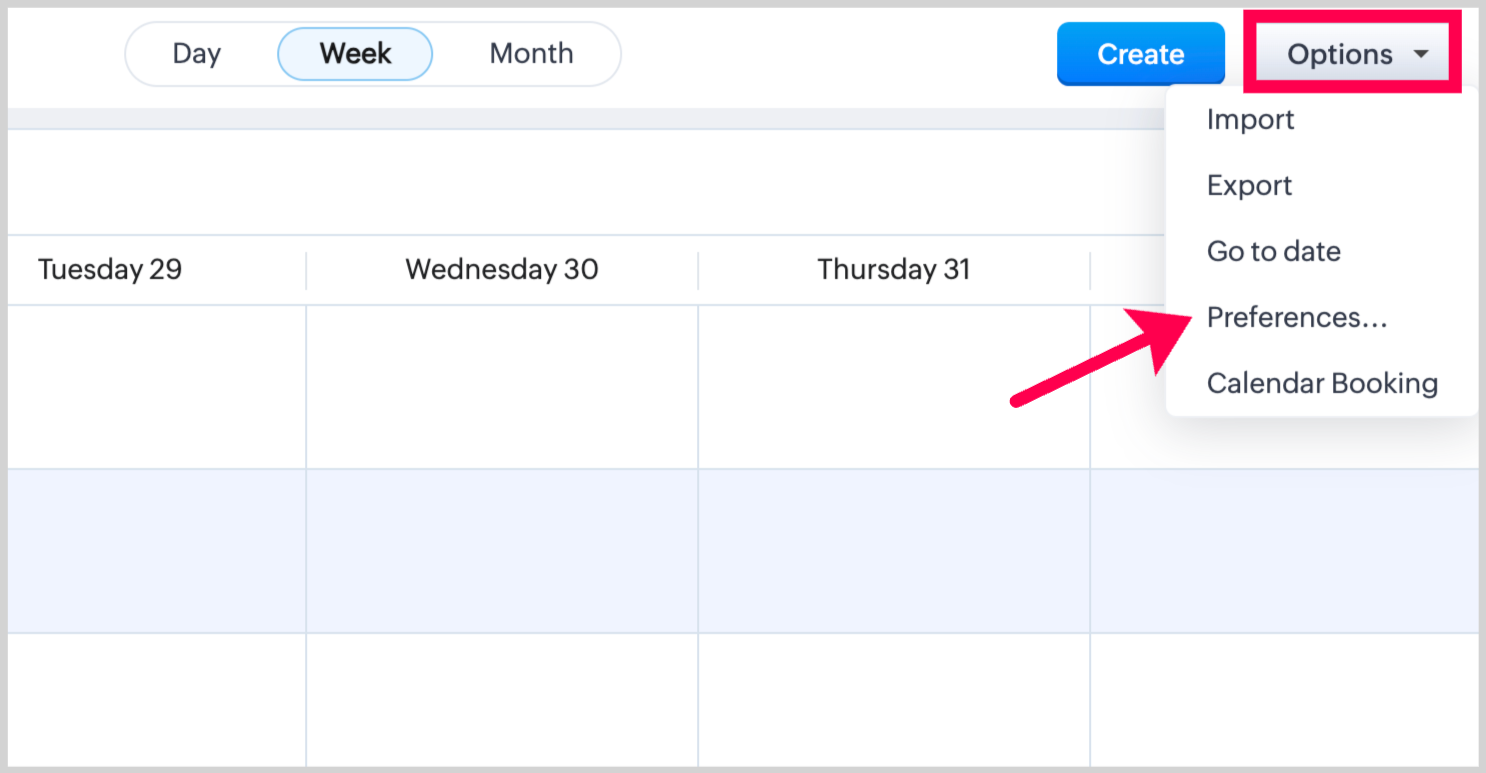1486x773 pixels.
Task: Open Preferences… from the menu
Action: pos(1297,318)
